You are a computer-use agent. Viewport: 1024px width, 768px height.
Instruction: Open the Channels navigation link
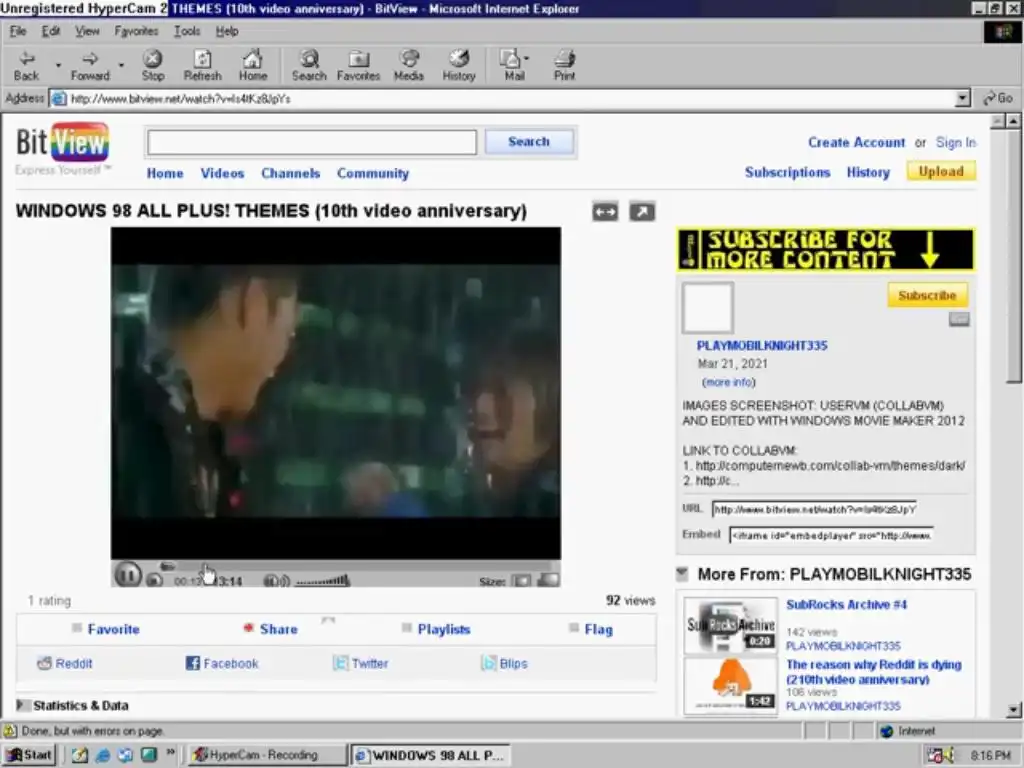pos(291,173)
